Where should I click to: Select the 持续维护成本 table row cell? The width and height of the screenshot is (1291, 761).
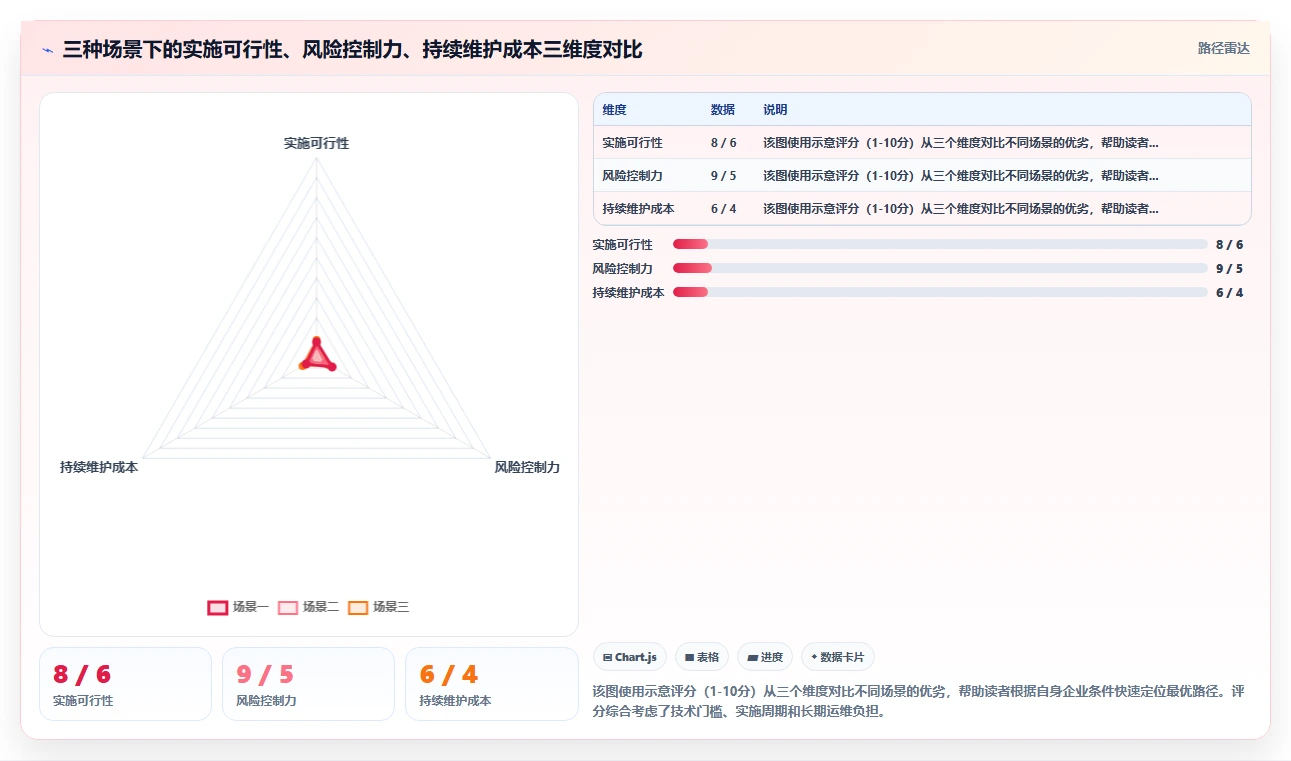(x=638, y=209)
